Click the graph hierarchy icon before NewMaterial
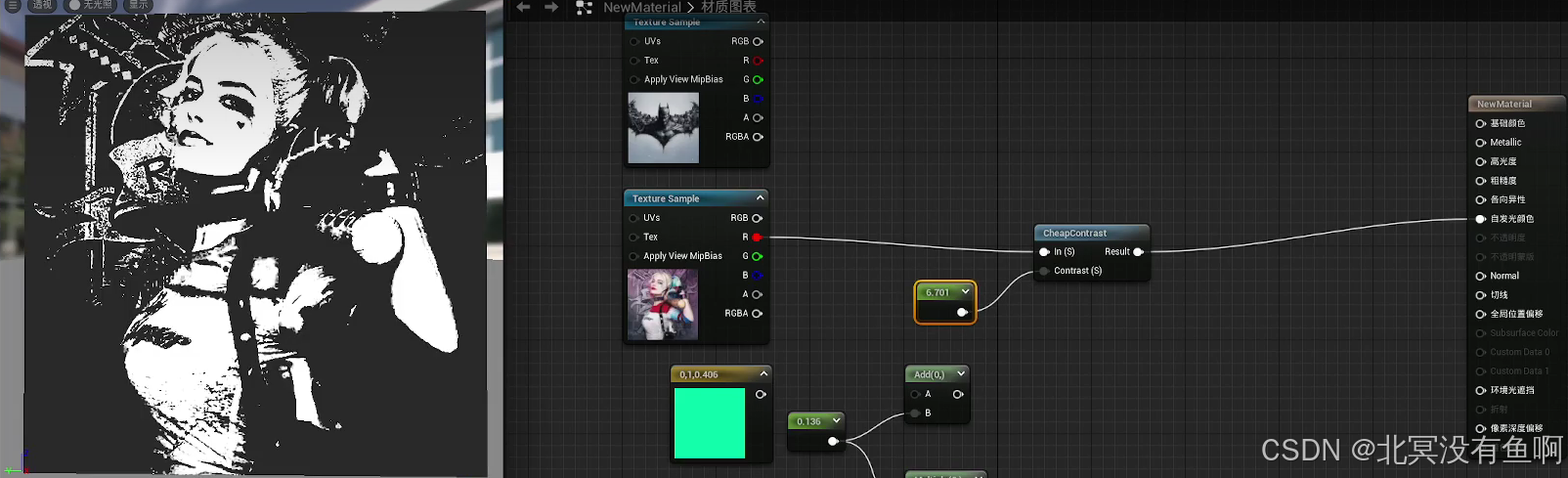 585,8
